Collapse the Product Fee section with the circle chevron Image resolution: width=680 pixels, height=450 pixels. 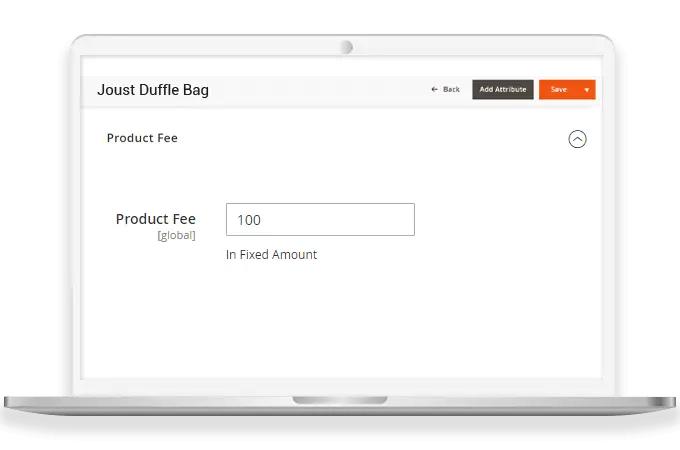tap(577, 139)
